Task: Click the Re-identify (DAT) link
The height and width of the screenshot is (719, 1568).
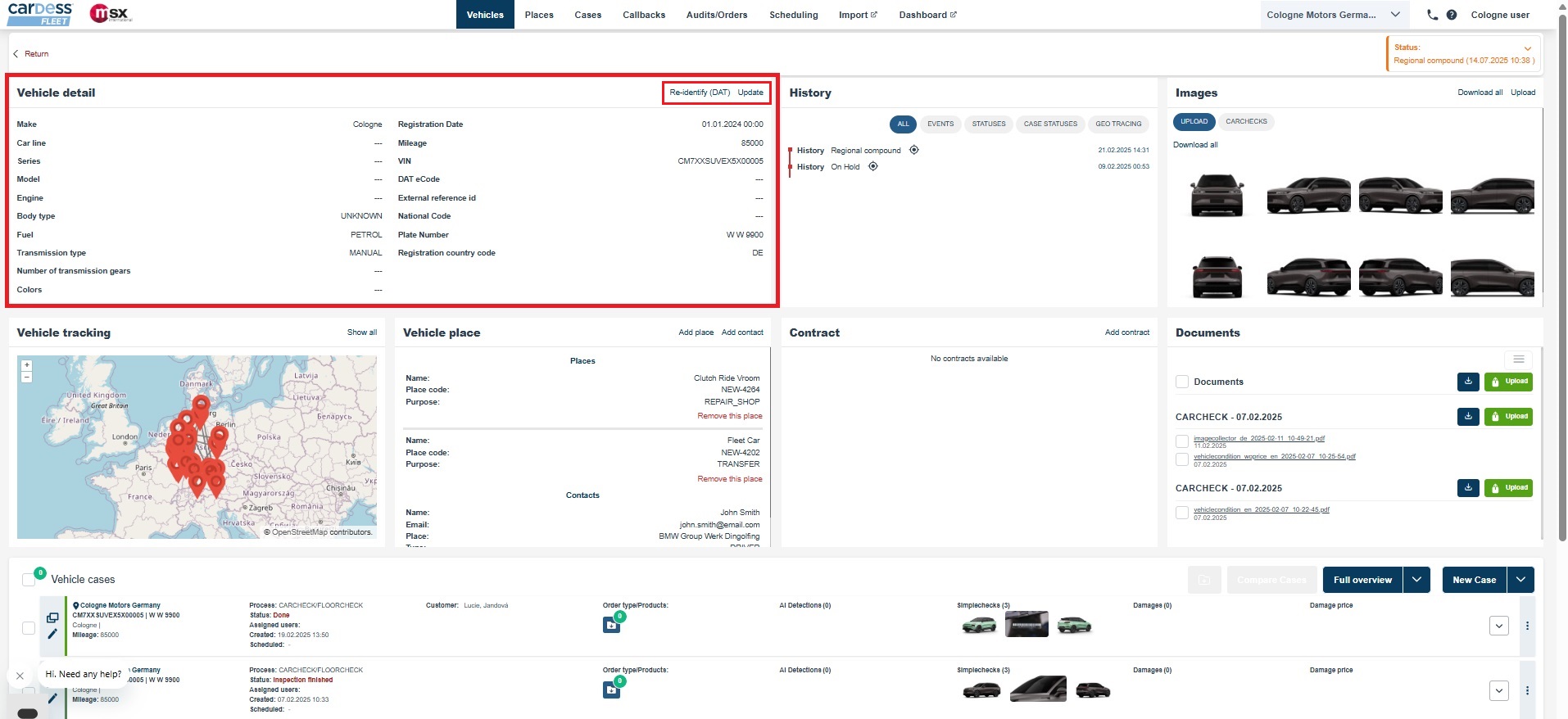Action: [699, 93]
